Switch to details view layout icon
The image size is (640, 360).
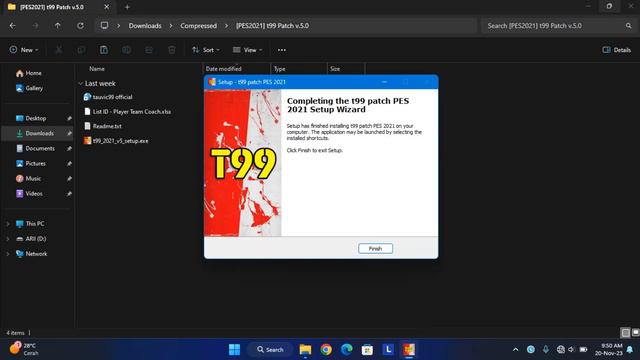pyautogui.click(x=625, y=333)
